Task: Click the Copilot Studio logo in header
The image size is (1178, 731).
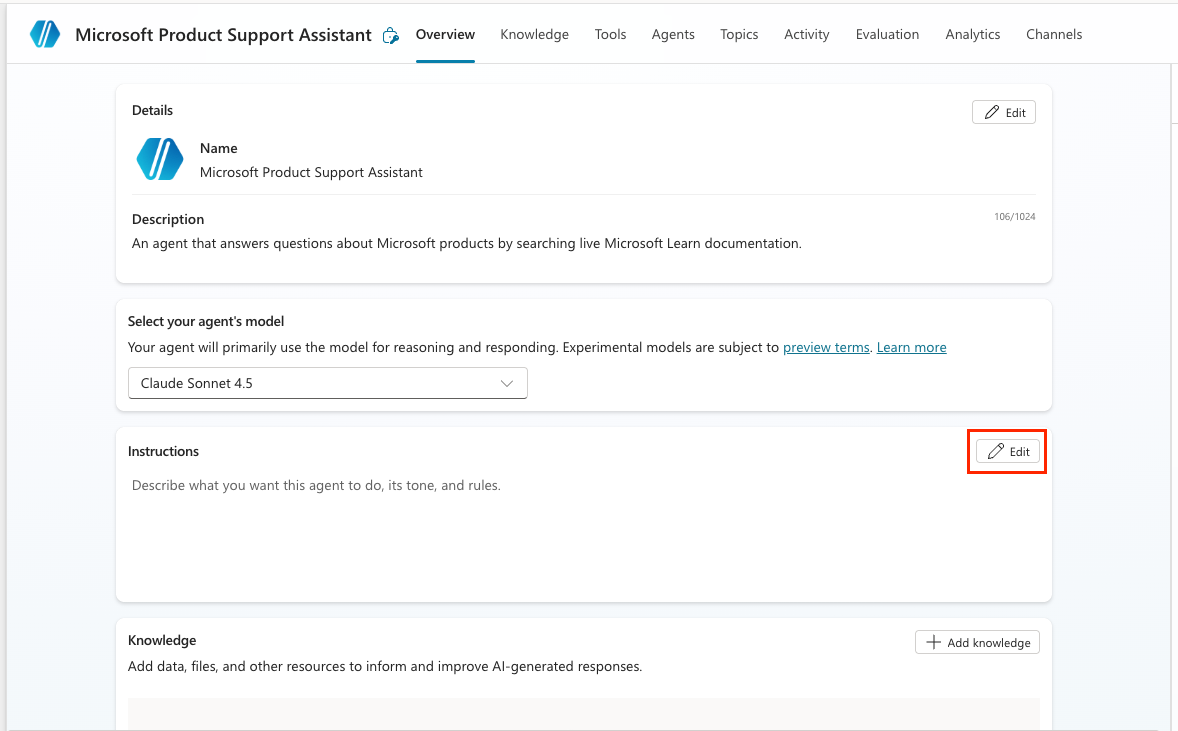Action: pyautogui.click(x=45, y=34)
